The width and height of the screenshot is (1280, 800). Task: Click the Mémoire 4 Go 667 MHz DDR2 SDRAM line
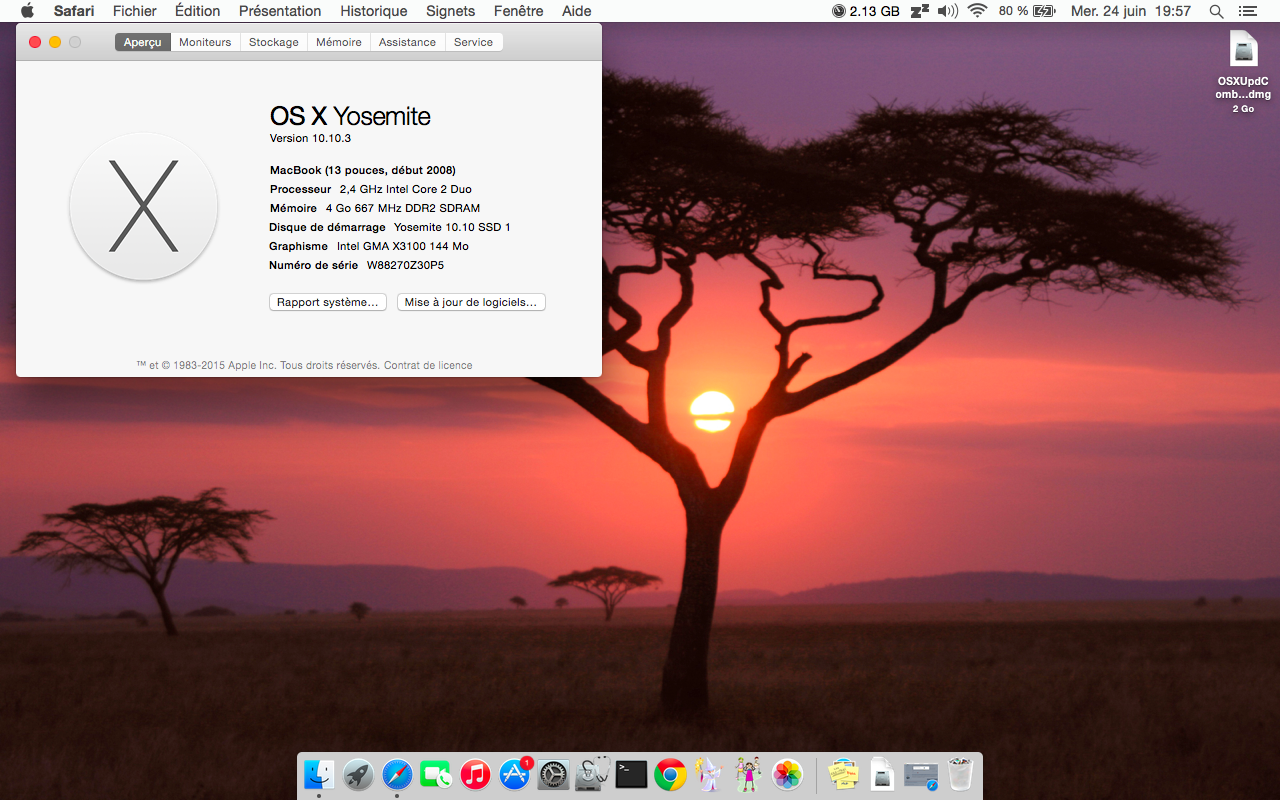pyautogui.click(x=375, y=208)
